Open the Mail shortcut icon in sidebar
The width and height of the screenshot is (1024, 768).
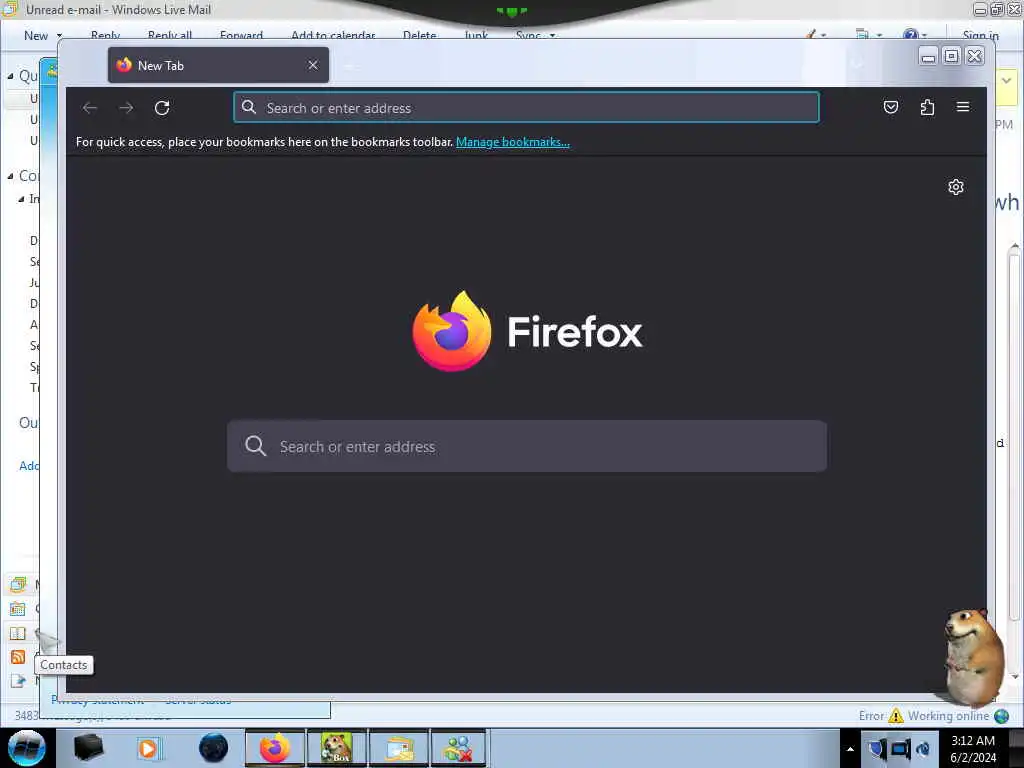pyautogui.click(x=18, y=584)
